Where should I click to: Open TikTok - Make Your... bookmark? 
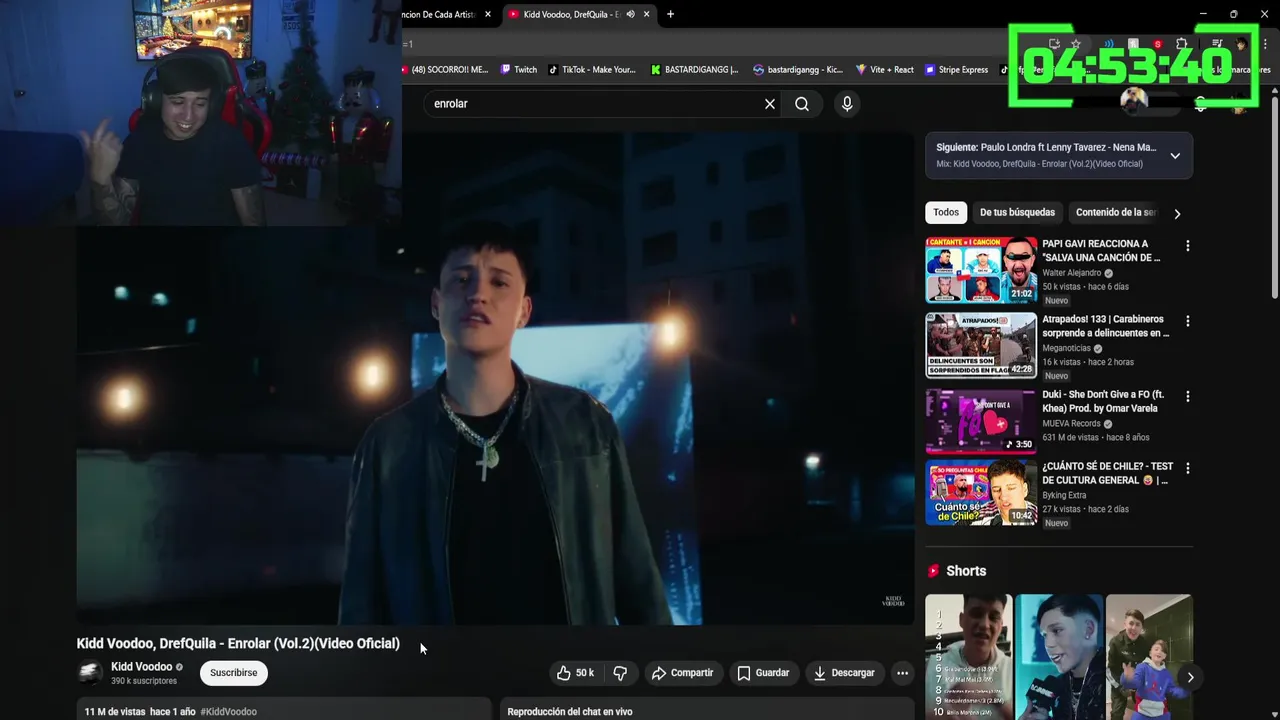point(592,70)
